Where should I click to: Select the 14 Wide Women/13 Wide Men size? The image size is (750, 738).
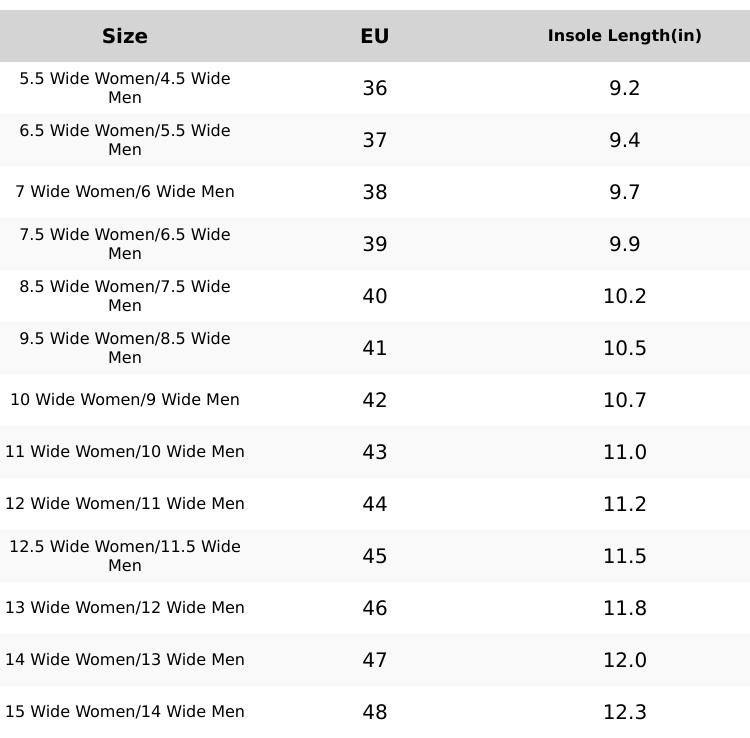pos(125,660)
